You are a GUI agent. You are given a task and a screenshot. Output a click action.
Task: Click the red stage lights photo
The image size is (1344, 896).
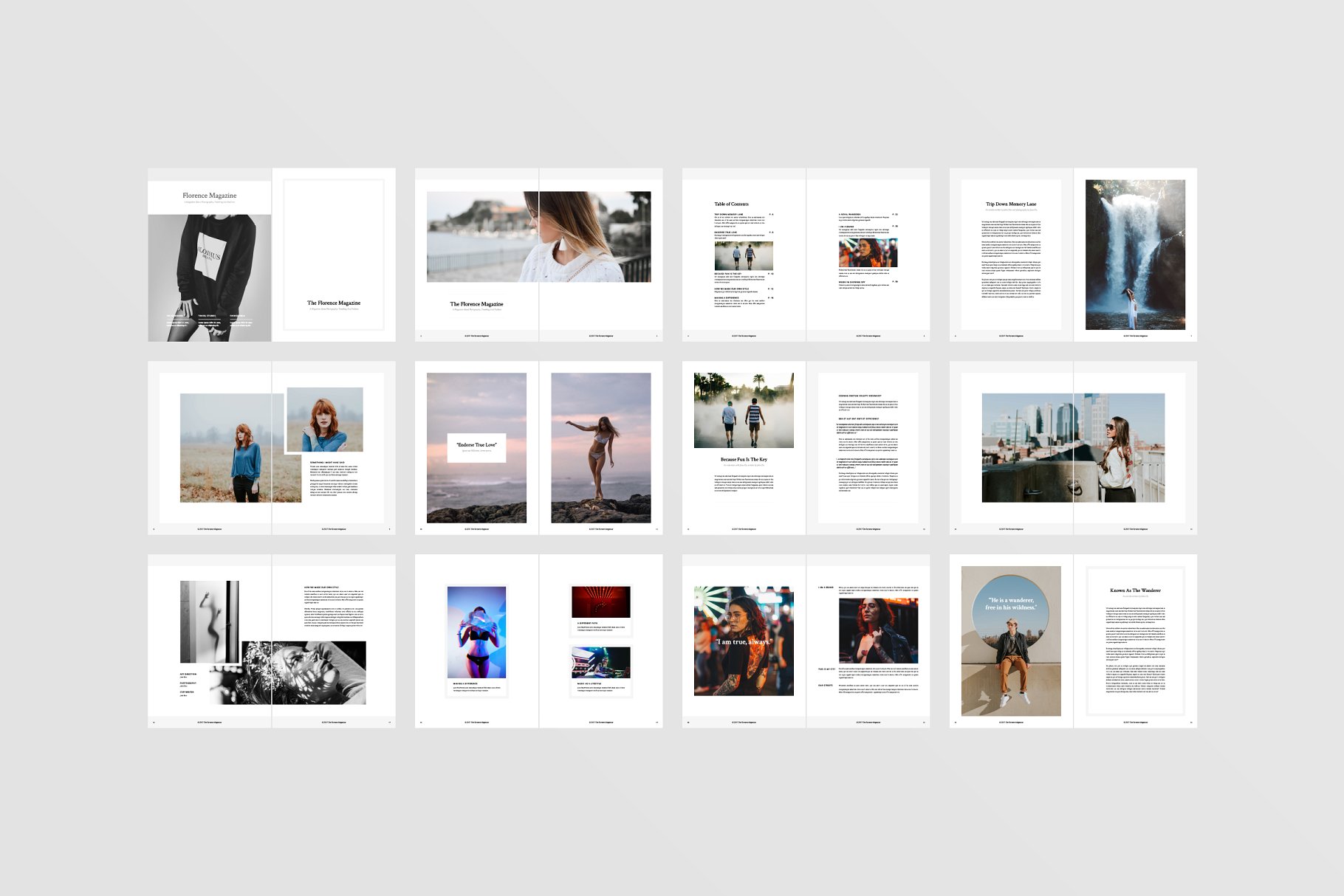pos(600,602)
